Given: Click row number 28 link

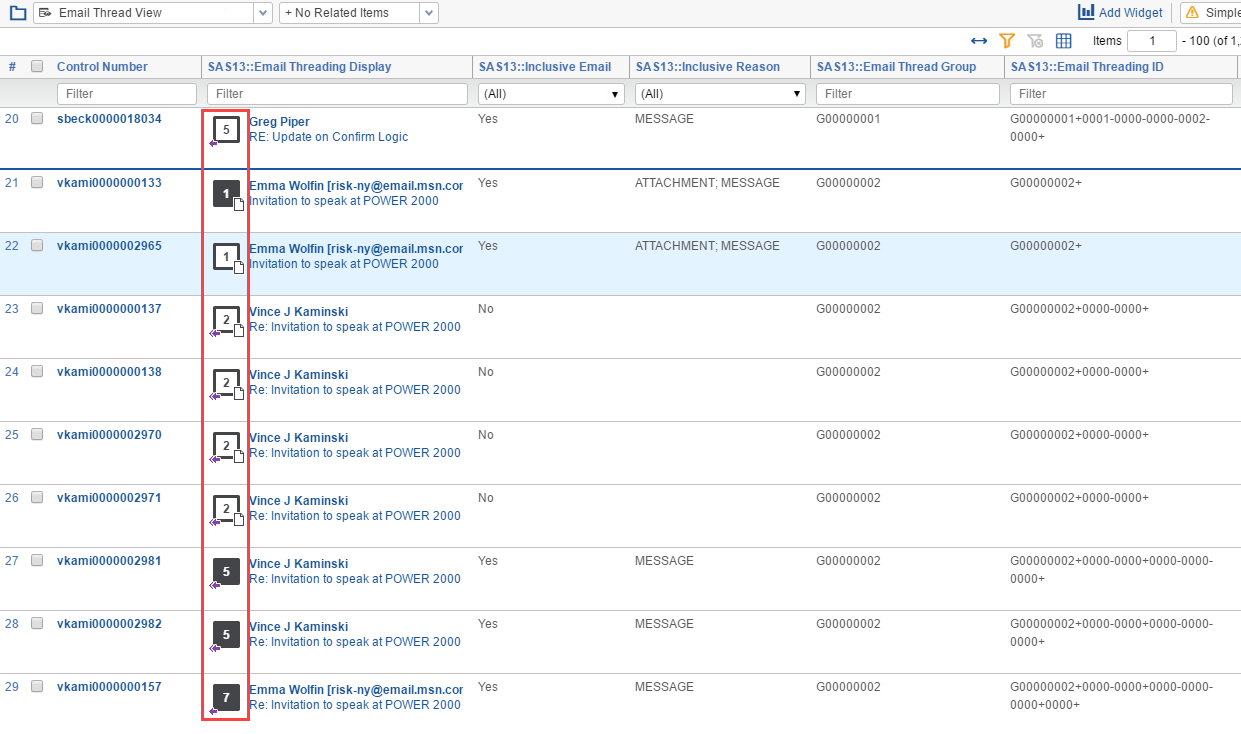Looking at the screenshot, I should point(12,624).
